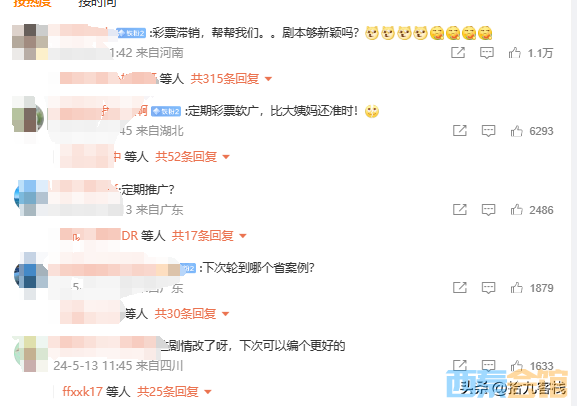This screenshot has height=406, width=577.
Task: Share the comment from 湖北
Action: coord(460,131)
